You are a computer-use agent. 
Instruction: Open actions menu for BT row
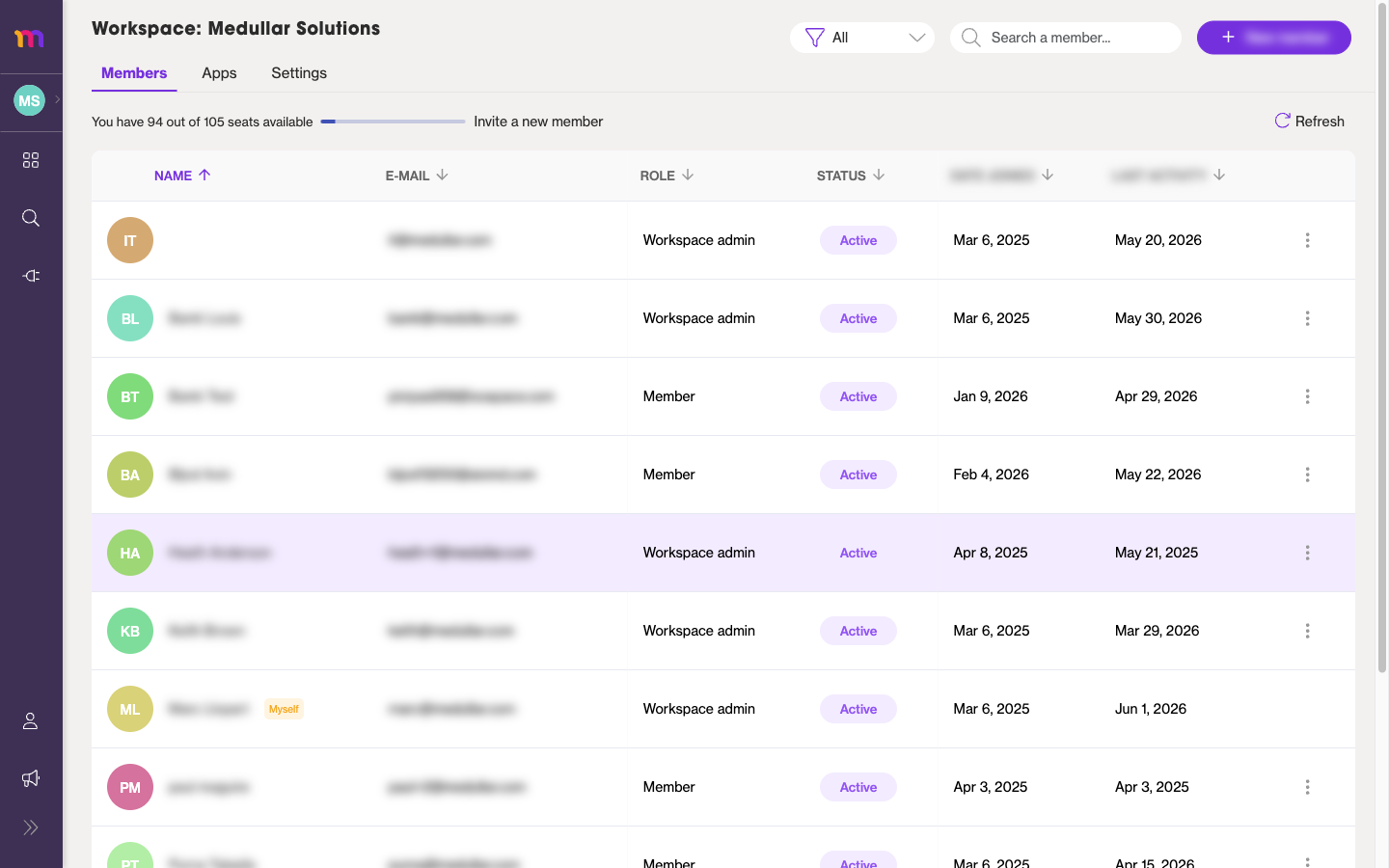1307,396
